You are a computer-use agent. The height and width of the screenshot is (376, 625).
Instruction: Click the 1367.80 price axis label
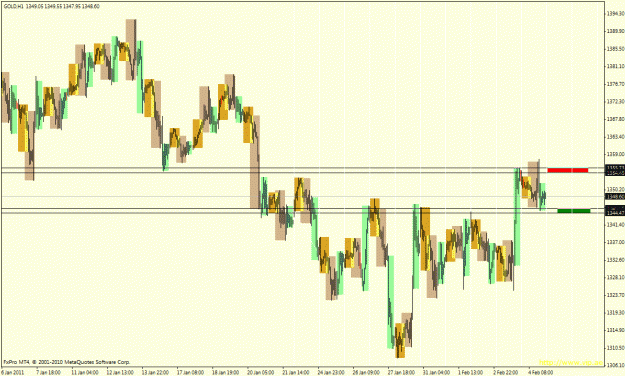coord(616,119)
